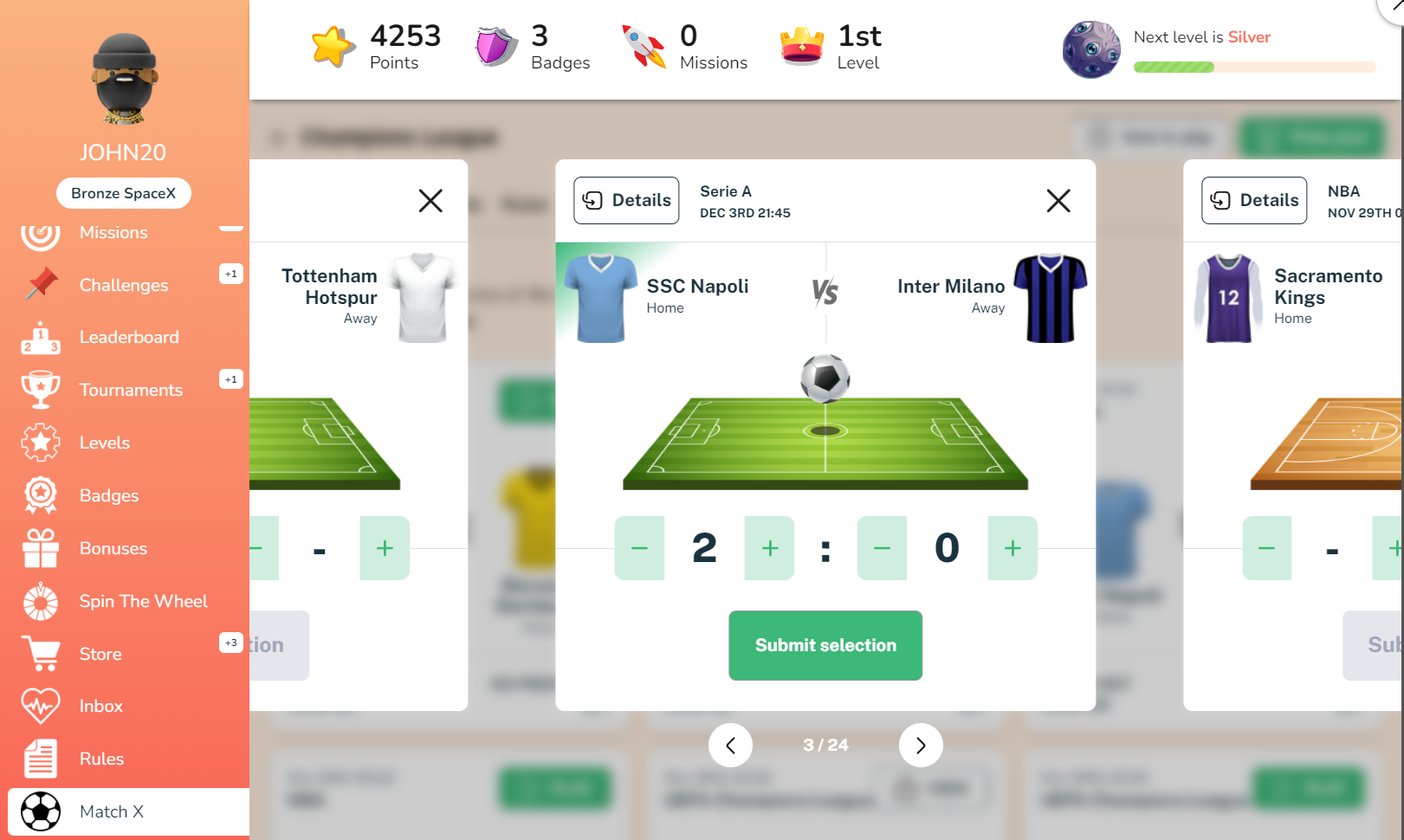This screenshot has width=1404, height=840.
Task: Click the Badges rosette icon
Action: click(x=41, y=495)
